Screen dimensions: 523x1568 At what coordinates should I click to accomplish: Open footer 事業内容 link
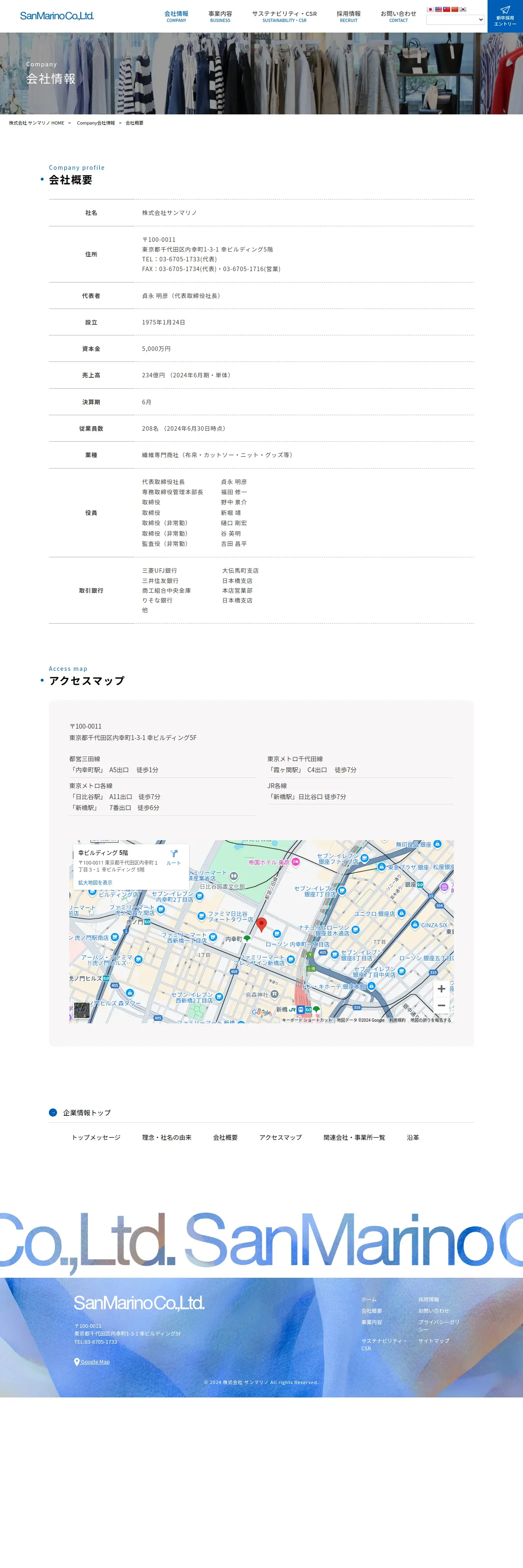(x=372, y=1322)
